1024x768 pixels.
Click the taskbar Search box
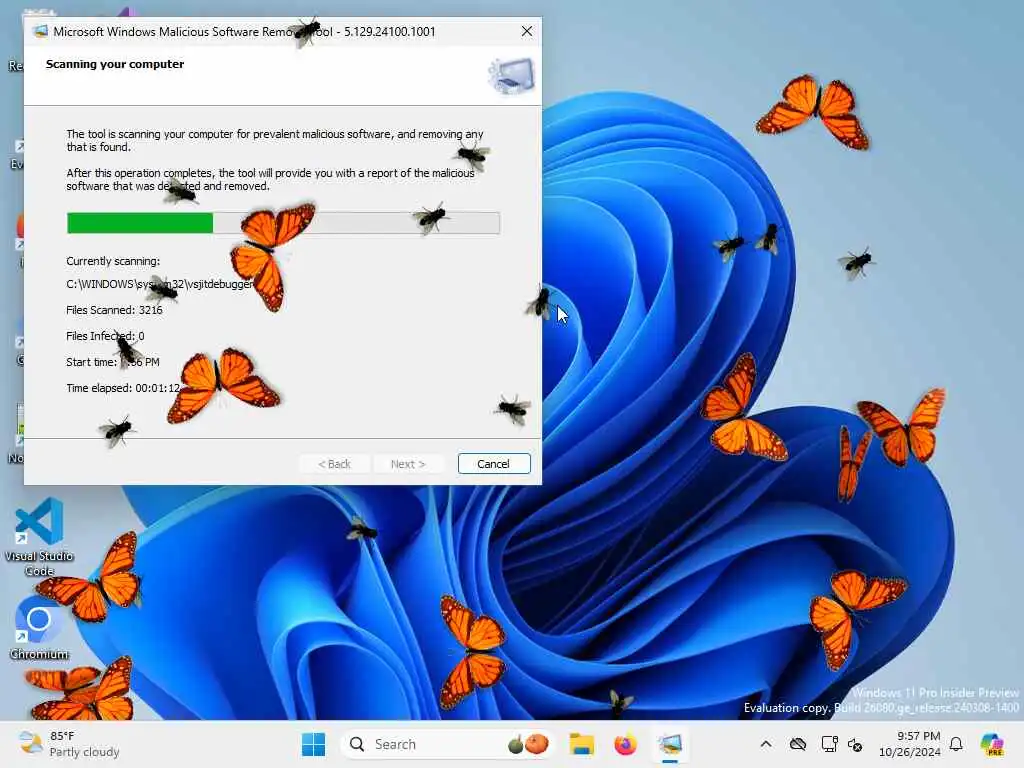click(449, 744)
